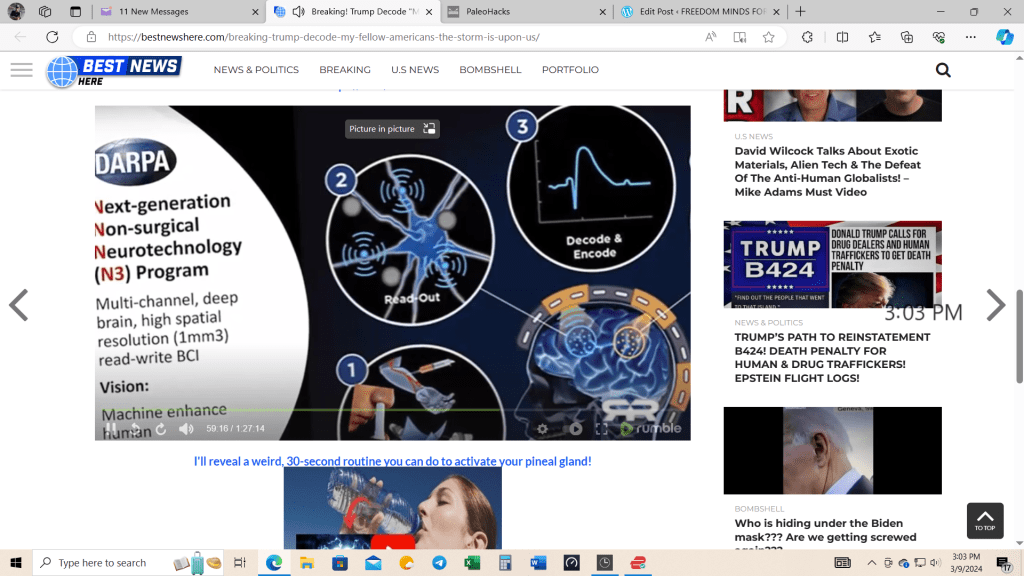The image size is (1024, 576).
Task: Switch to the PaleoHacks tab
Action: [520, 12]
